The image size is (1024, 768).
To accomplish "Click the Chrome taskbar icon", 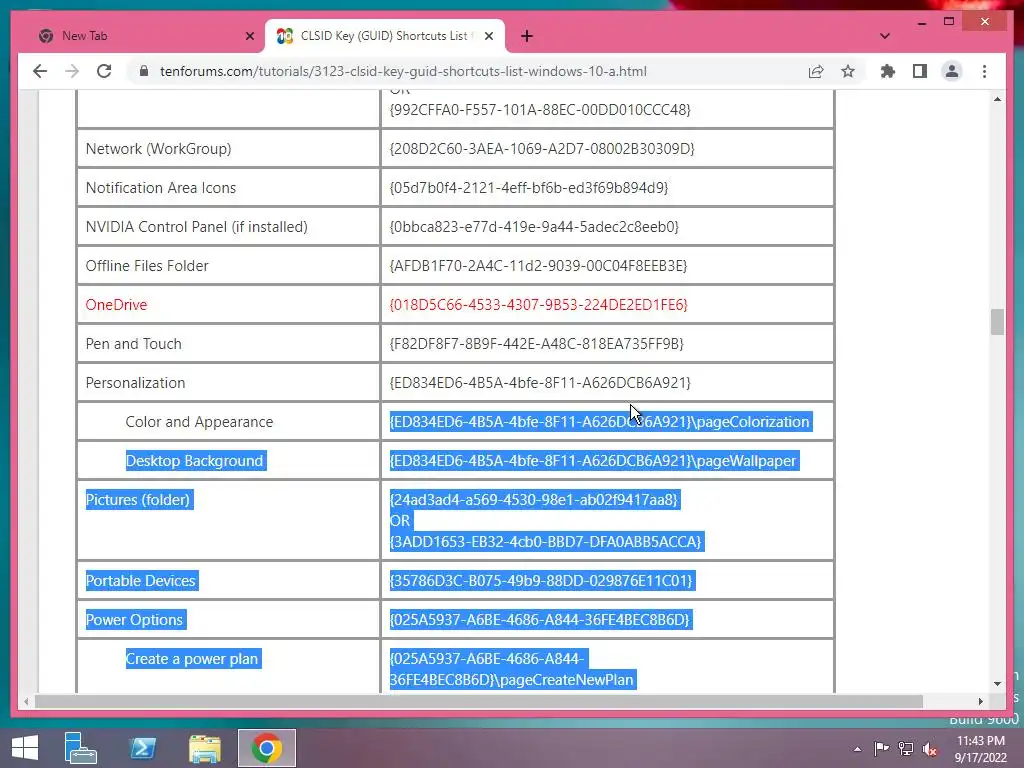I will (266, 748).
